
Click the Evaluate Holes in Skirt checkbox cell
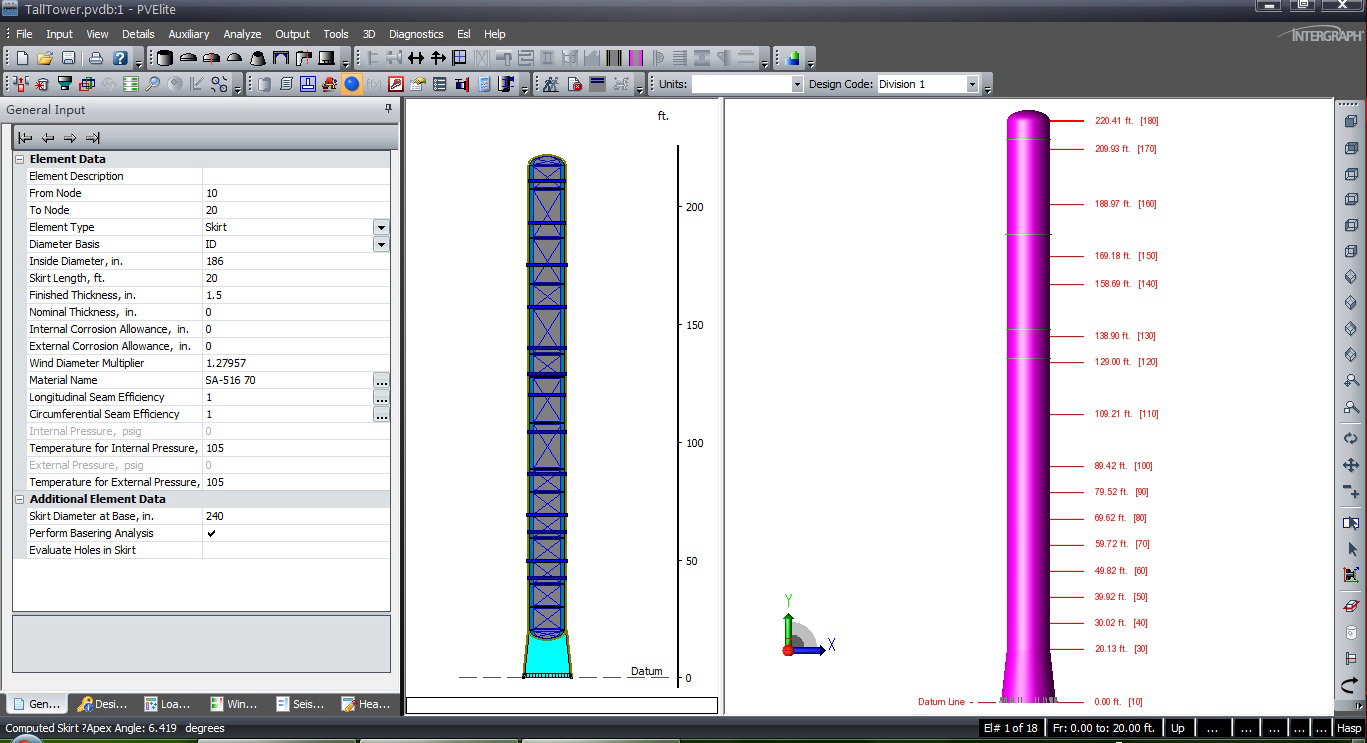(x=296, y=550)
